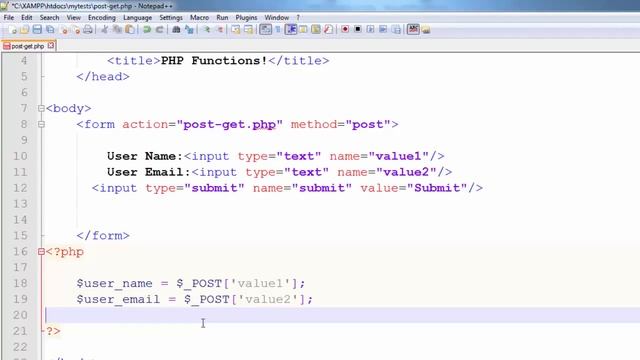Collapse the body fold marker on line 7

tap(41, 109)
